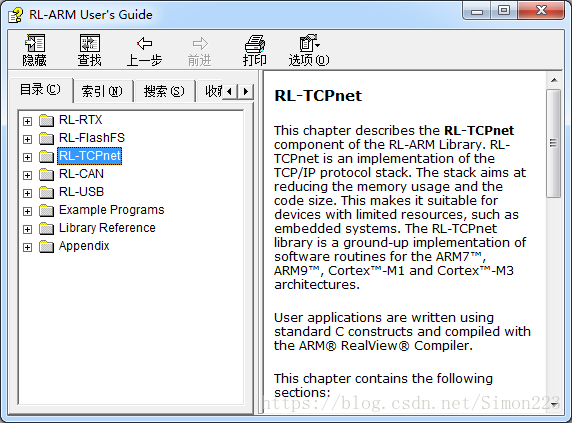Select the RL-USB tree entry
Image resolution: width=572 pixels, height=423 pixels.
[x=81, y=192]
